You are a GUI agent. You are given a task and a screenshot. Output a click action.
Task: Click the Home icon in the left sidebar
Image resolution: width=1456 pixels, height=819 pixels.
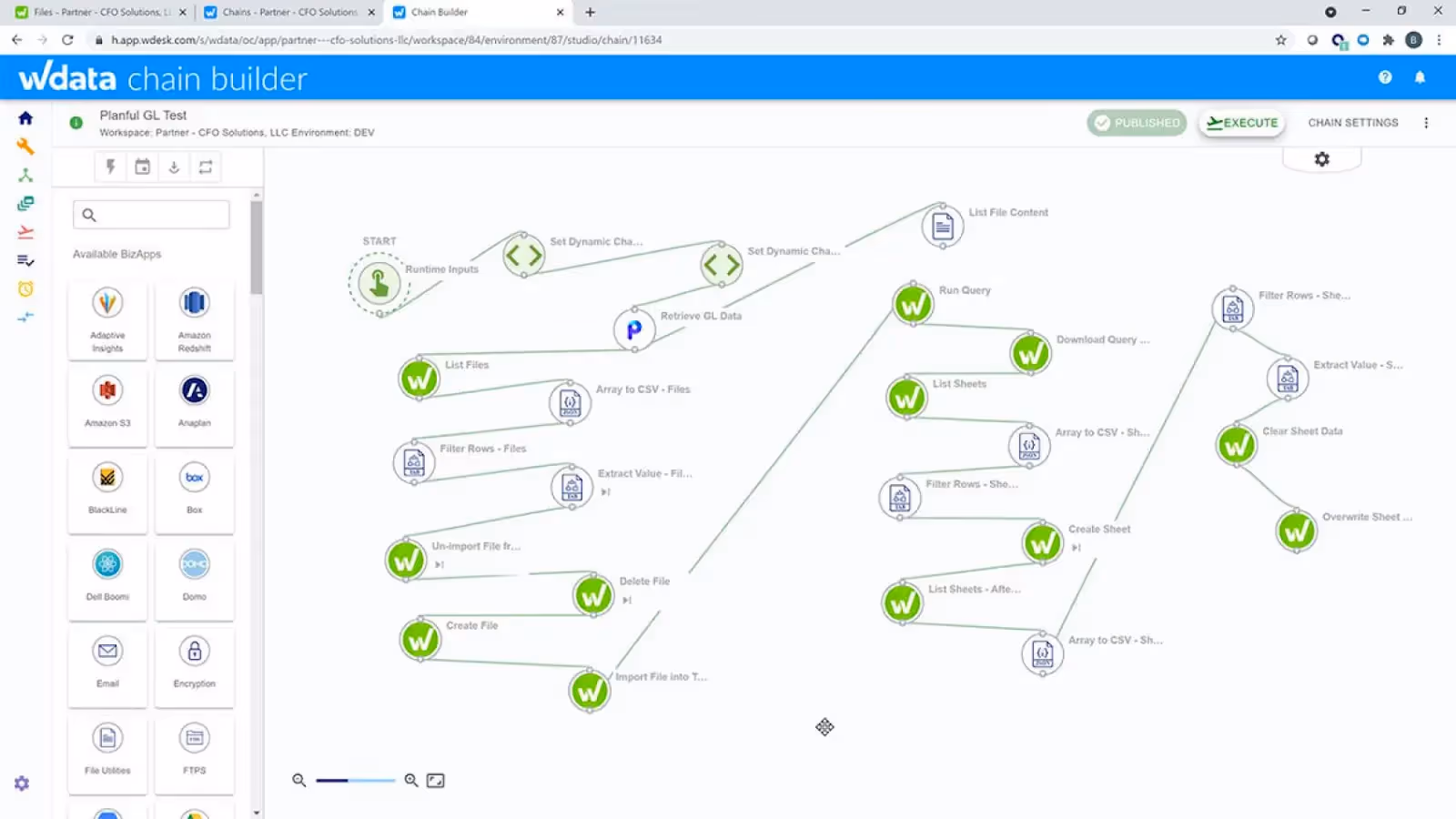pos(25,117)
